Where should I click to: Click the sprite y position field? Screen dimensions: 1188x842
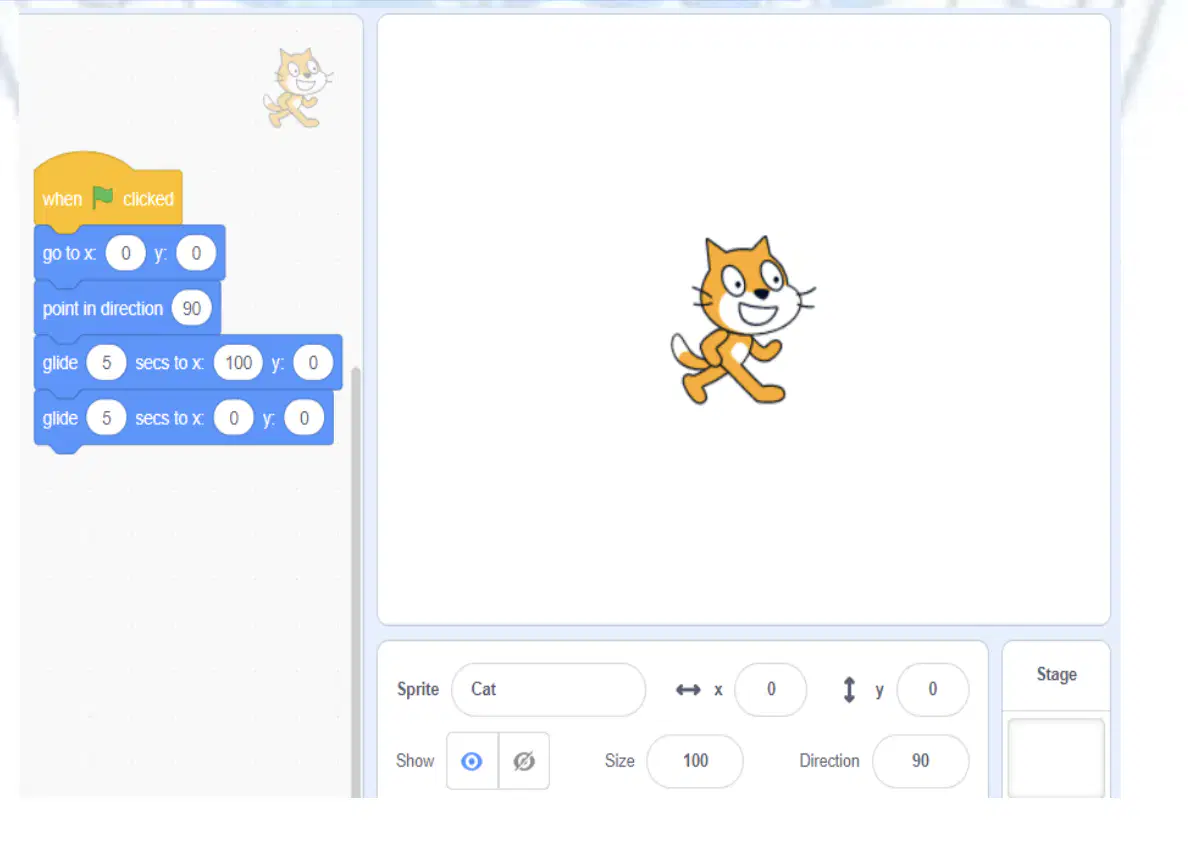(933, 690)
